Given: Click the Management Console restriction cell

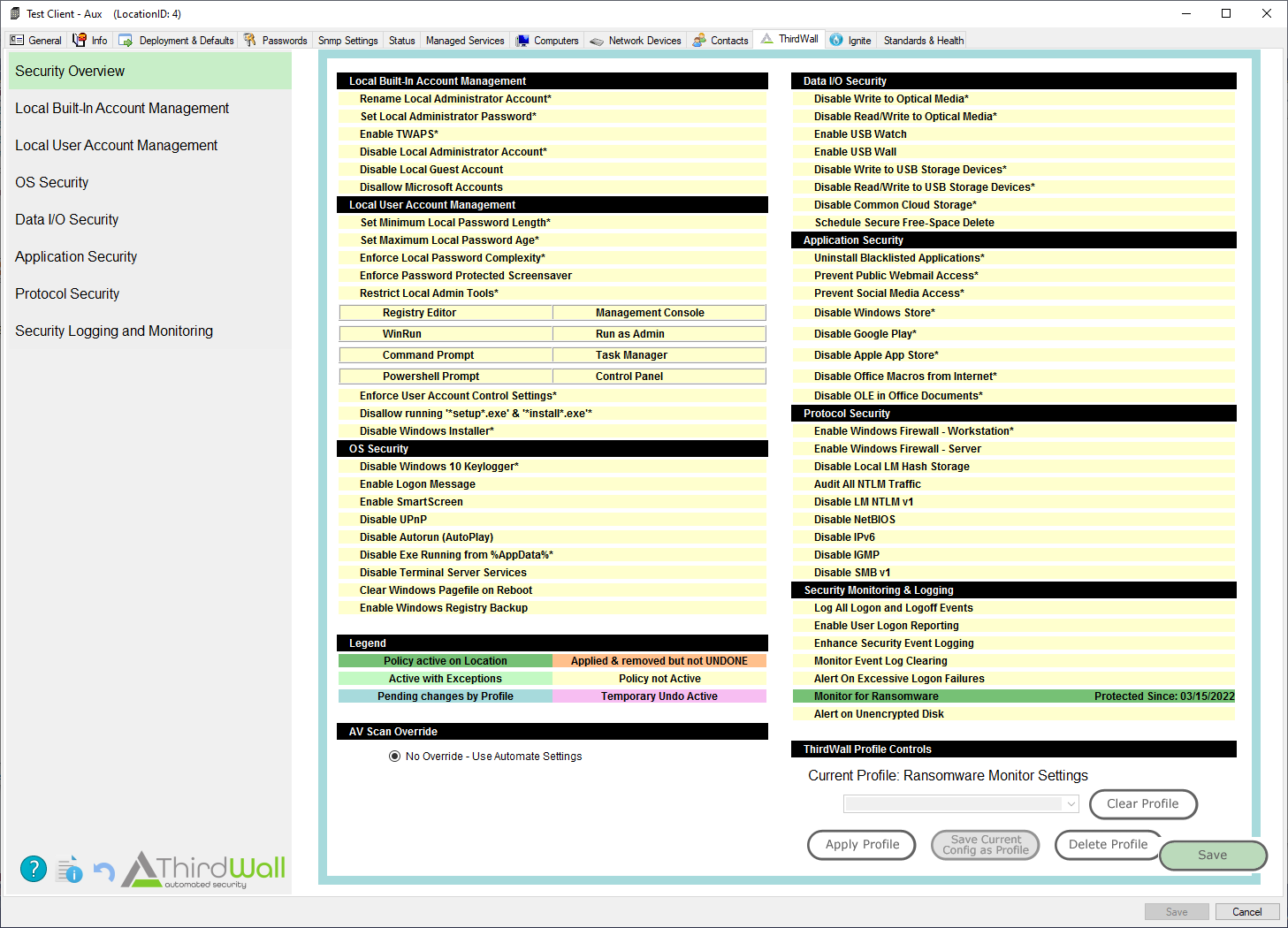Looking at the screenshot, I should click(659, 312).
